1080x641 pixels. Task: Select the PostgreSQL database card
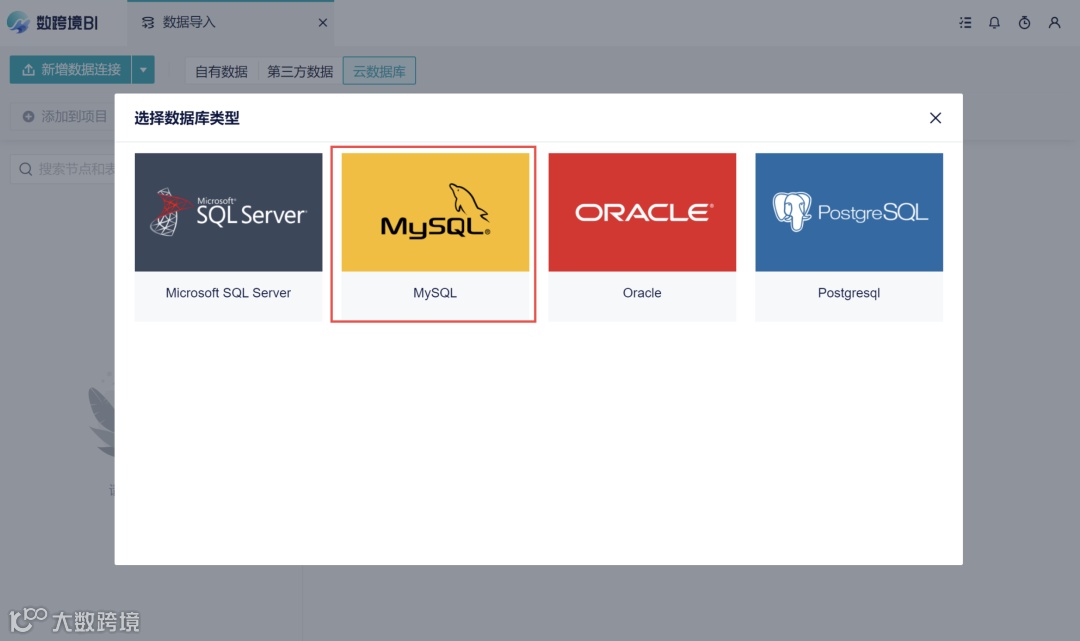pos(849,236)
